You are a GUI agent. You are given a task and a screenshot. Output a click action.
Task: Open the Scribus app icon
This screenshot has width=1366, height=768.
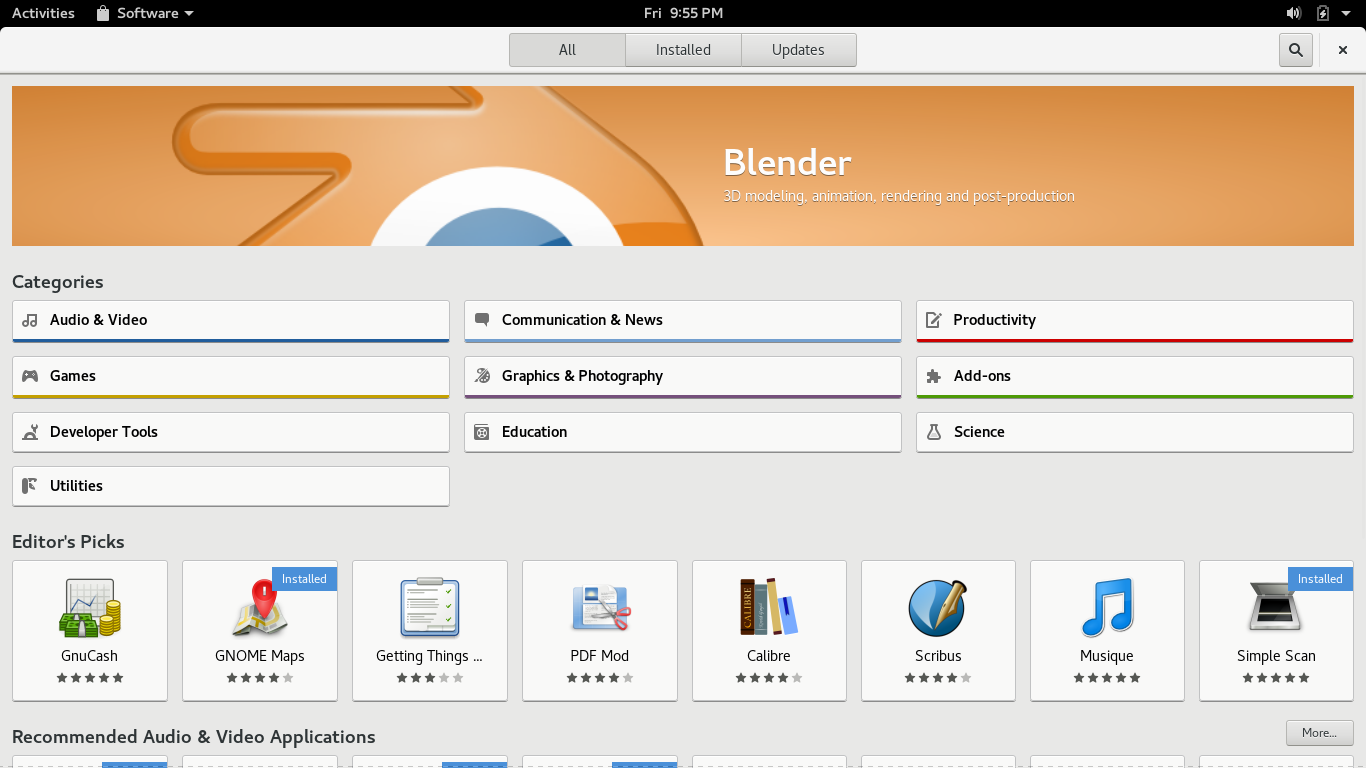pyautogui.click(x=938, y=608)
